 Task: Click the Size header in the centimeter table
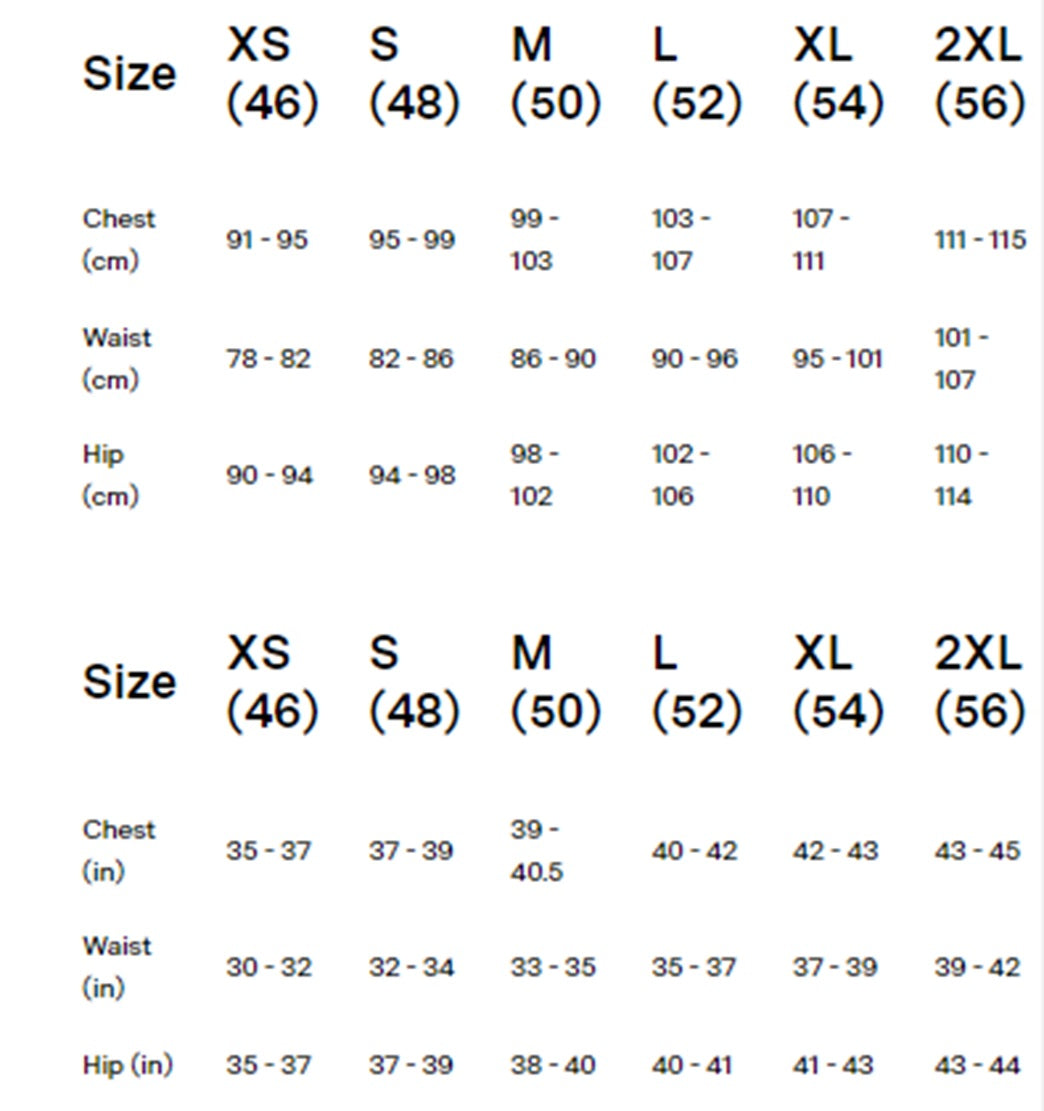click(x=129, y=73)
